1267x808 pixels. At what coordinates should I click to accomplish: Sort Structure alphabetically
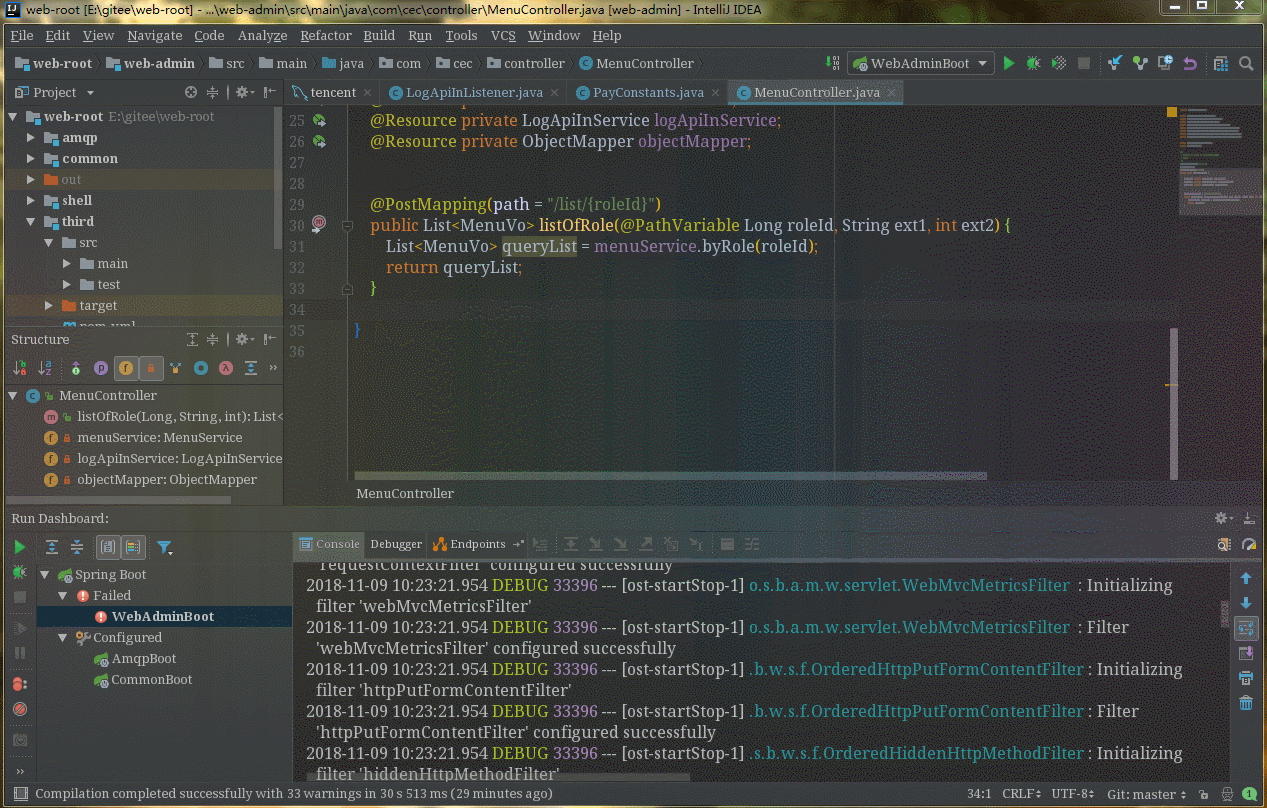[45, 368]
